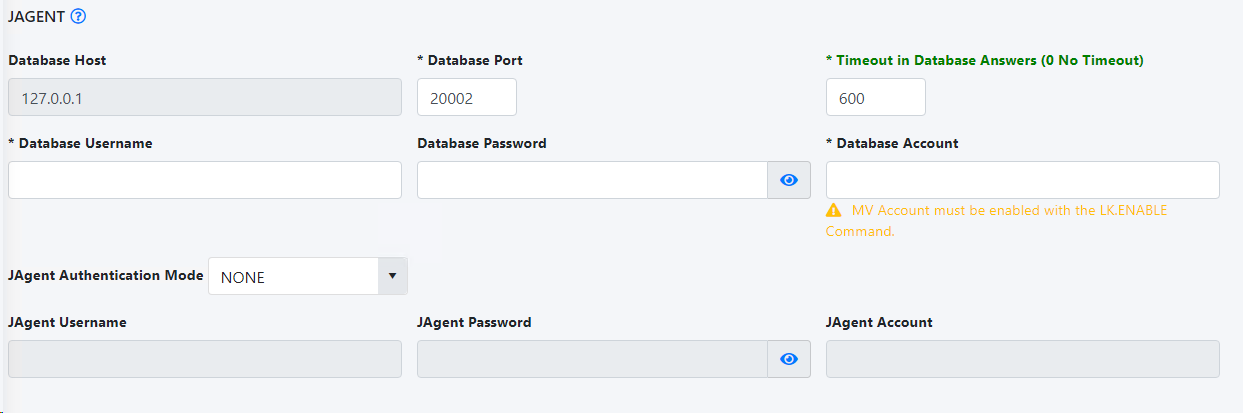
Task: Click the green Timeout in Database Answers label
Action: point(989,60)
